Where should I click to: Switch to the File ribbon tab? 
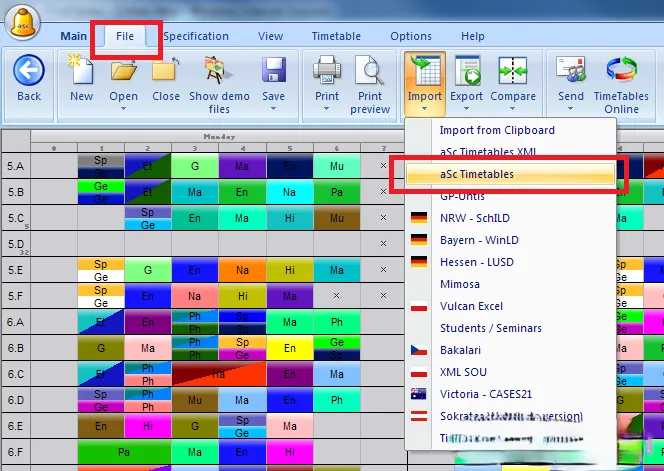pos(125,36)
